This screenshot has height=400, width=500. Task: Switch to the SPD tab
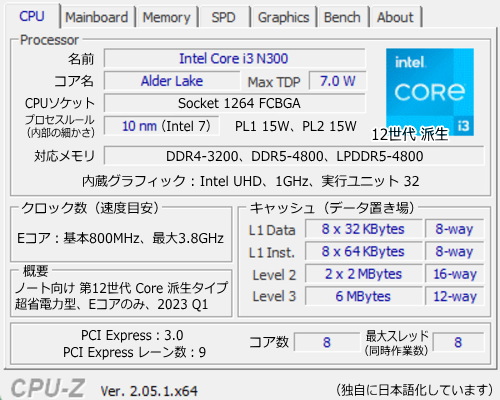tap(223, 17)
